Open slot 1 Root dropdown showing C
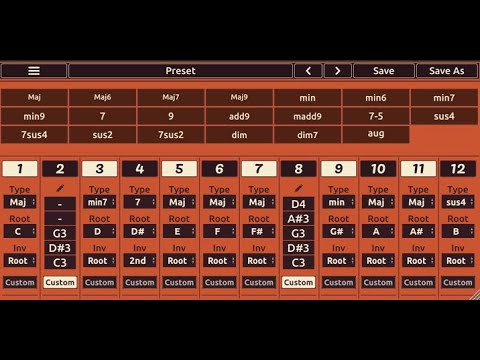 tap(20, 231)
